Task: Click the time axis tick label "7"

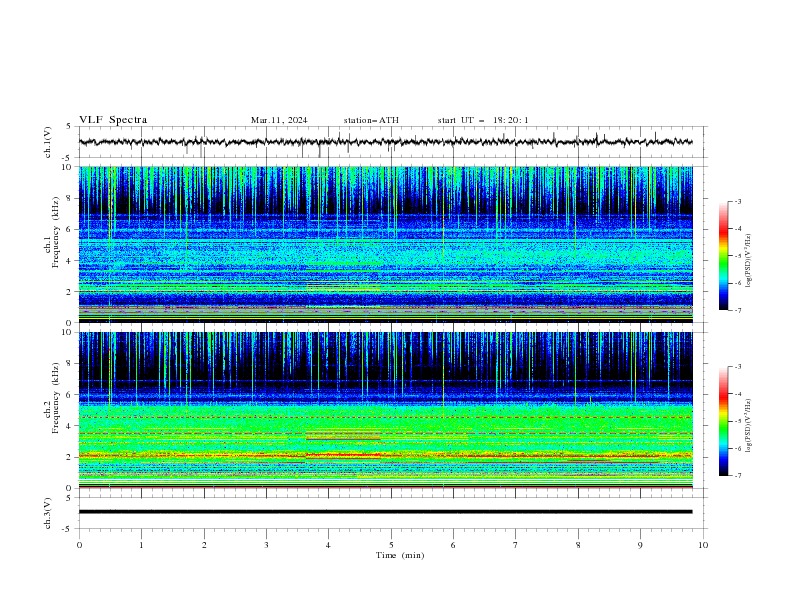Action: [x=516, y=545]
